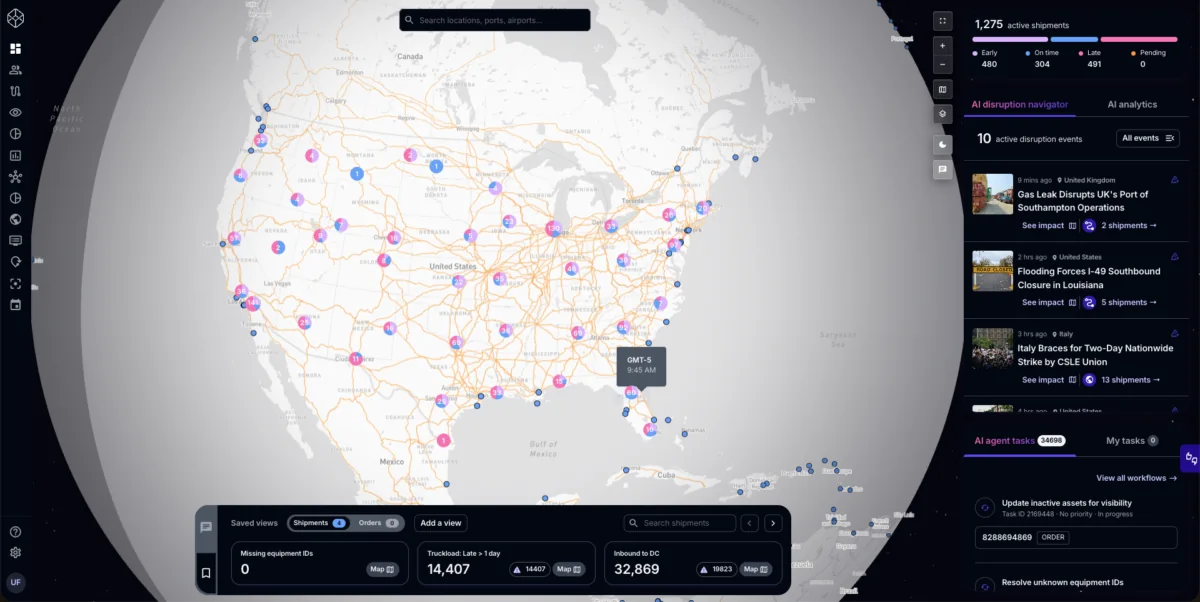Viewport: 1200px width, 602px height.
Task: Open the UF user avatar
Action: tap(15, 582)
